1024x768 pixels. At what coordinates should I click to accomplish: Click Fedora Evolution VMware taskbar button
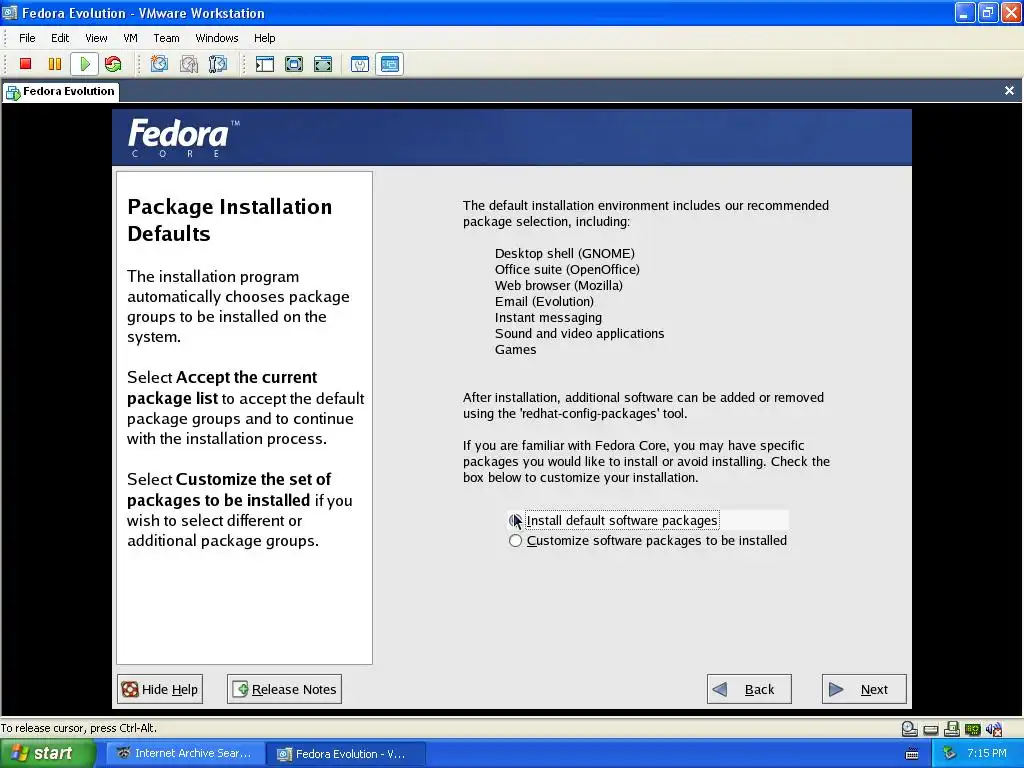click(347, 754)
